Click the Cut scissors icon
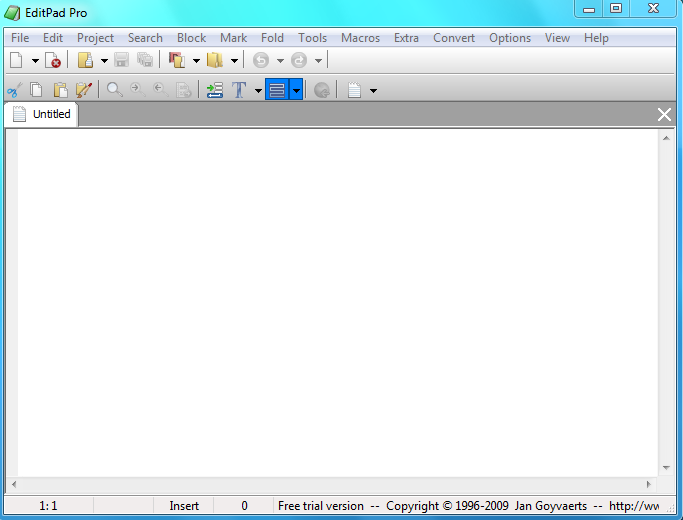The width and height of the screenshot is (683, 520). tap(14, 90)
